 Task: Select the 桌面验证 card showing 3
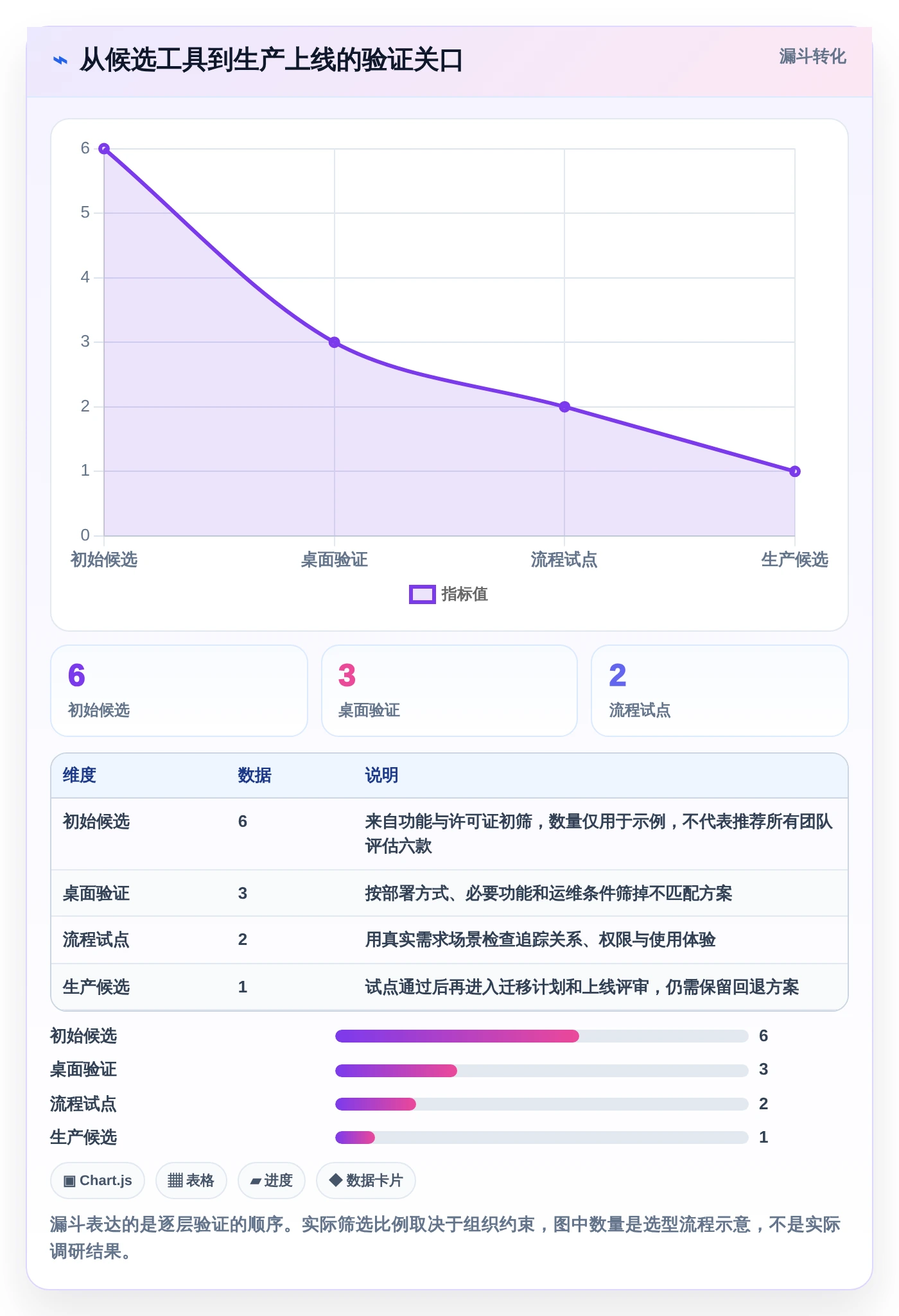(449, 691)
